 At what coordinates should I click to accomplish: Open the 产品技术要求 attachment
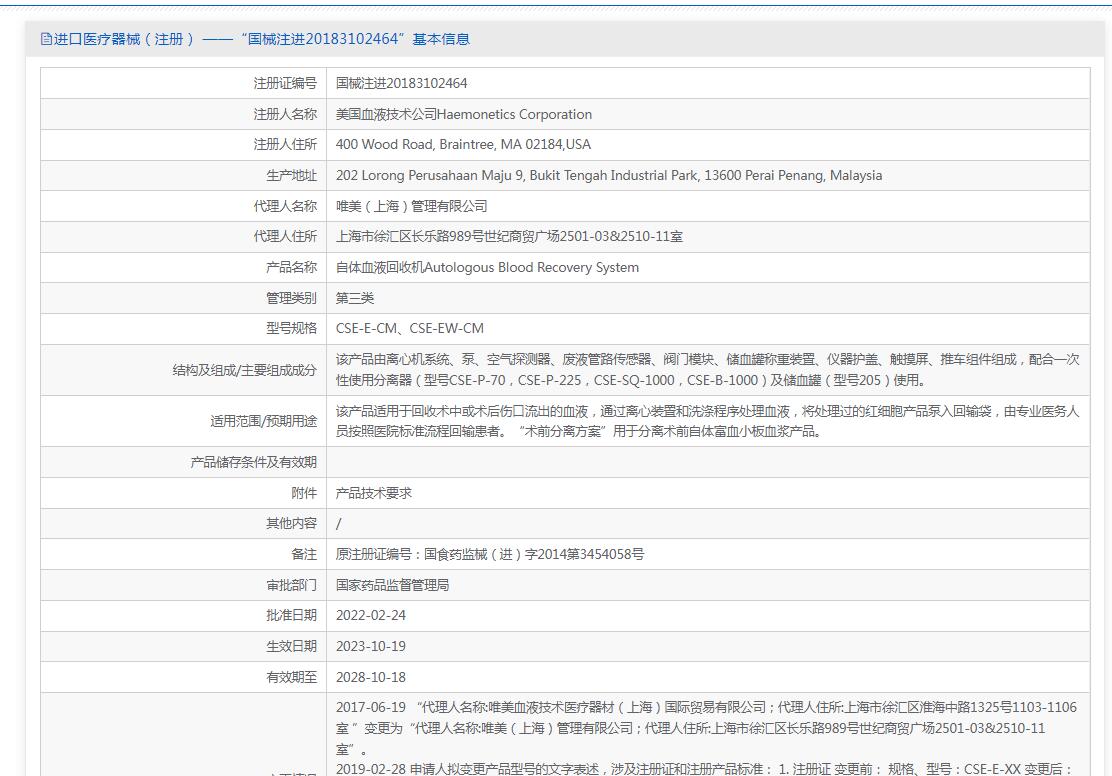coord(374,493)
